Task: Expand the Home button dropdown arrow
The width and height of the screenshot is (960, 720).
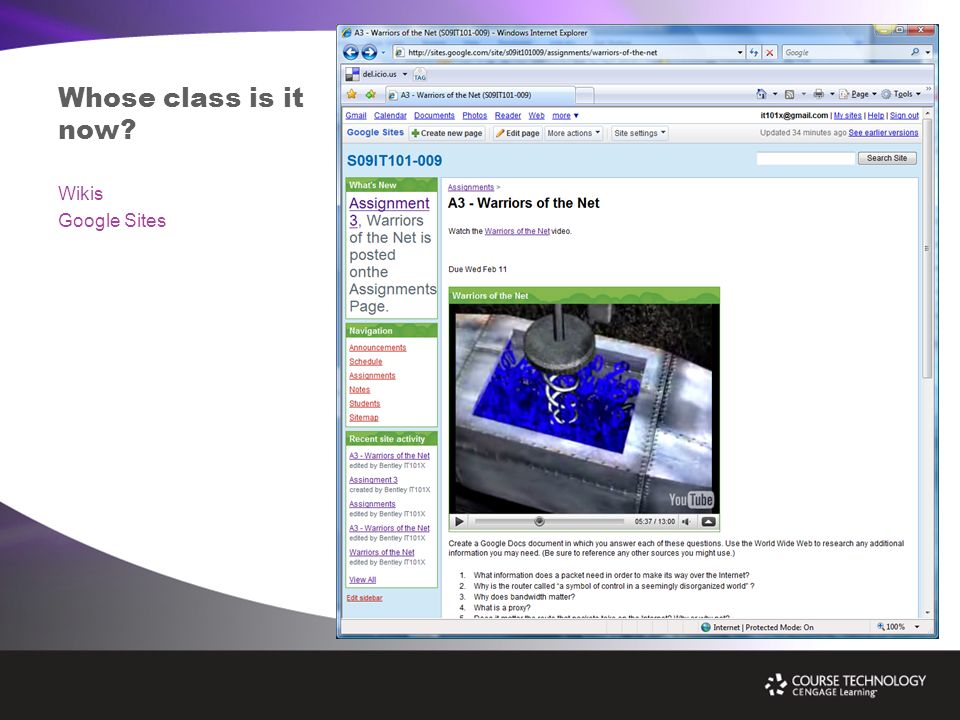Action: [x=774, y=94]
